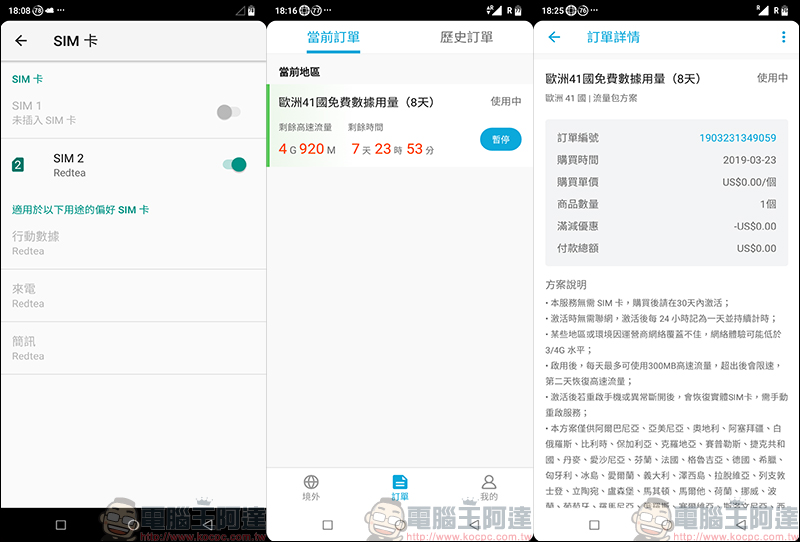Viewport: 800px width, 542px height.
Task: Tap the 當前地區 section label
Action: (299, 72)
